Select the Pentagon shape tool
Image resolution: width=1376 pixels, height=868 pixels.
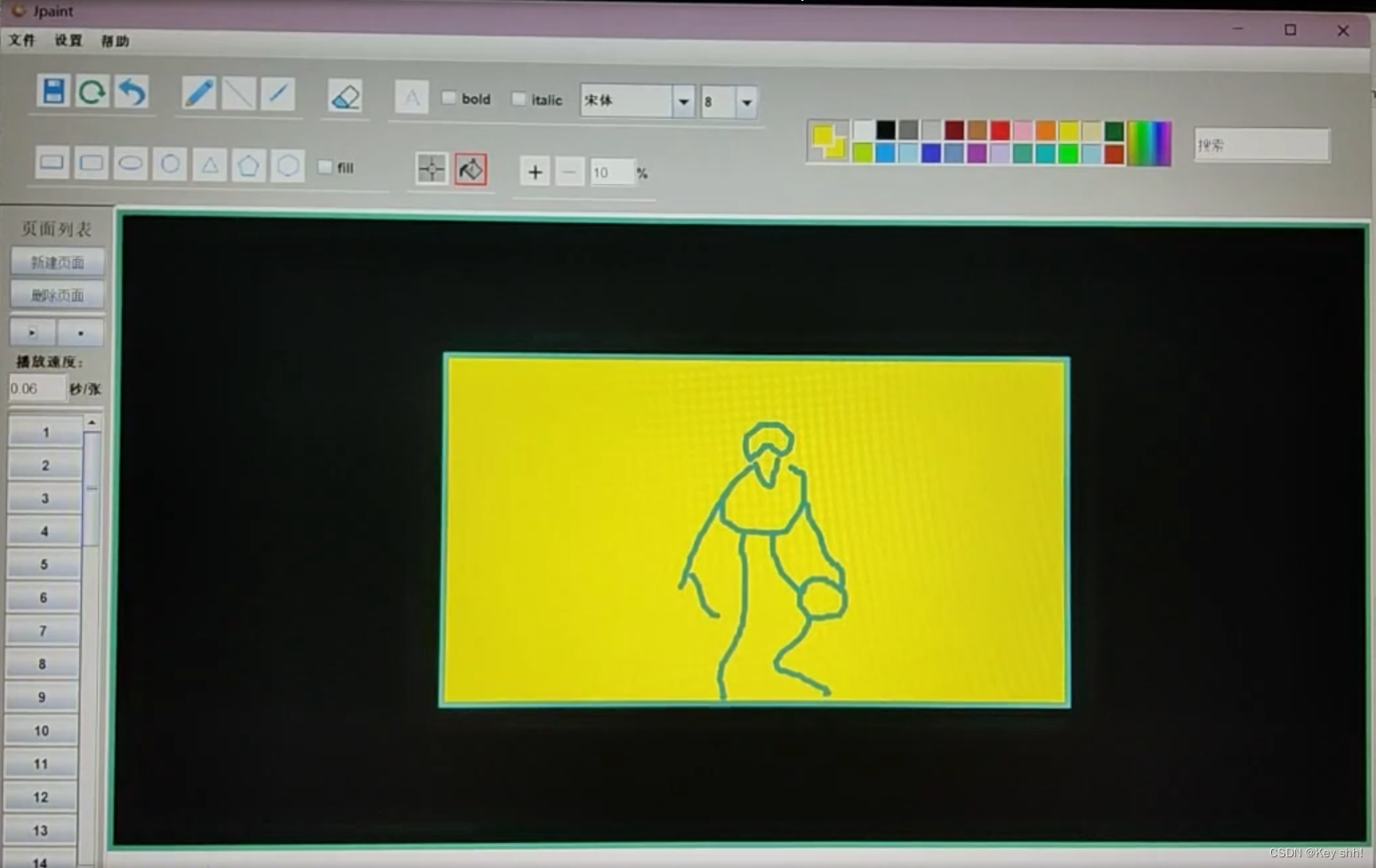[249, 164]
